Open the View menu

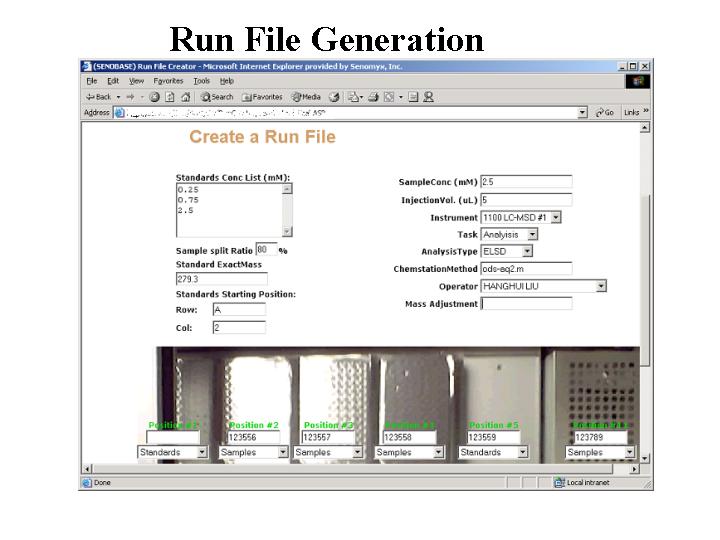click(136, 81)
